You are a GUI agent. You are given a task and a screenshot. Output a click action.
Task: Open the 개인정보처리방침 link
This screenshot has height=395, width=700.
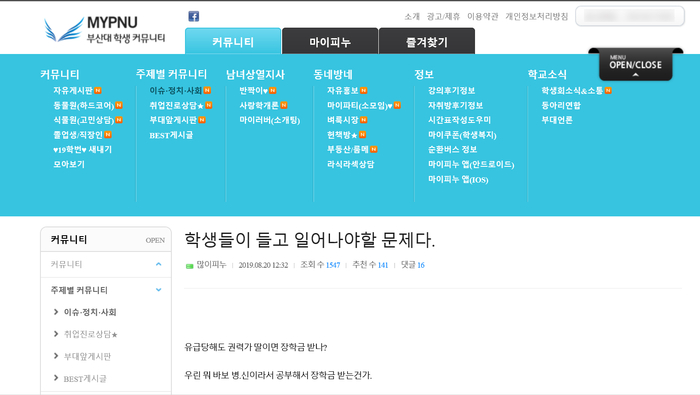(x=537, y=17)
